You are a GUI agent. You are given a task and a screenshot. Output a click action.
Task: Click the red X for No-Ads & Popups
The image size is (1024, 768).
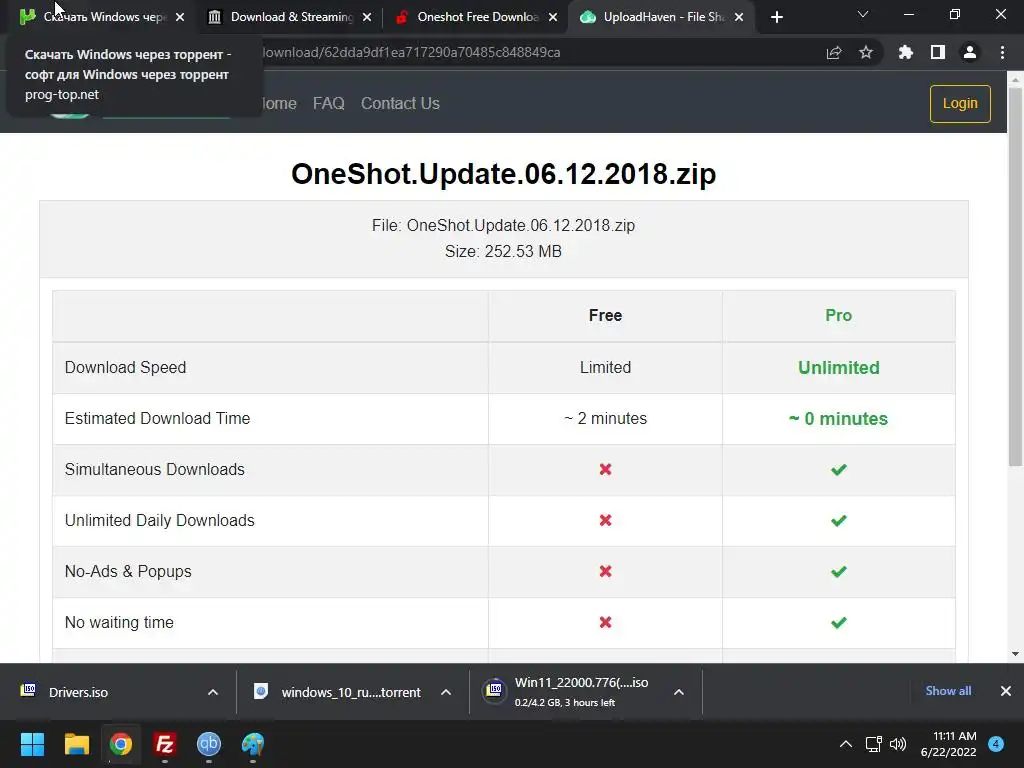(x=605, y=571)
